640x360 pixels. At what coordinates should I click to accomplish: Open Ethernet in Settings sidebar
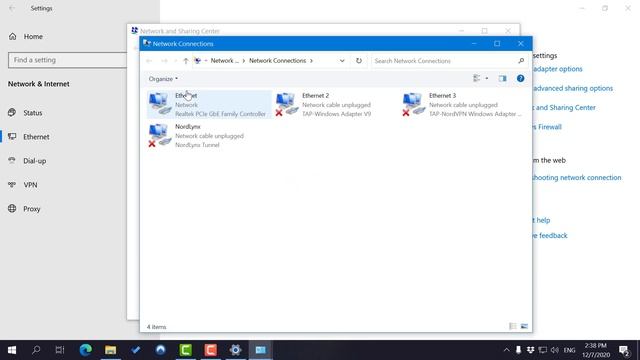36,137
